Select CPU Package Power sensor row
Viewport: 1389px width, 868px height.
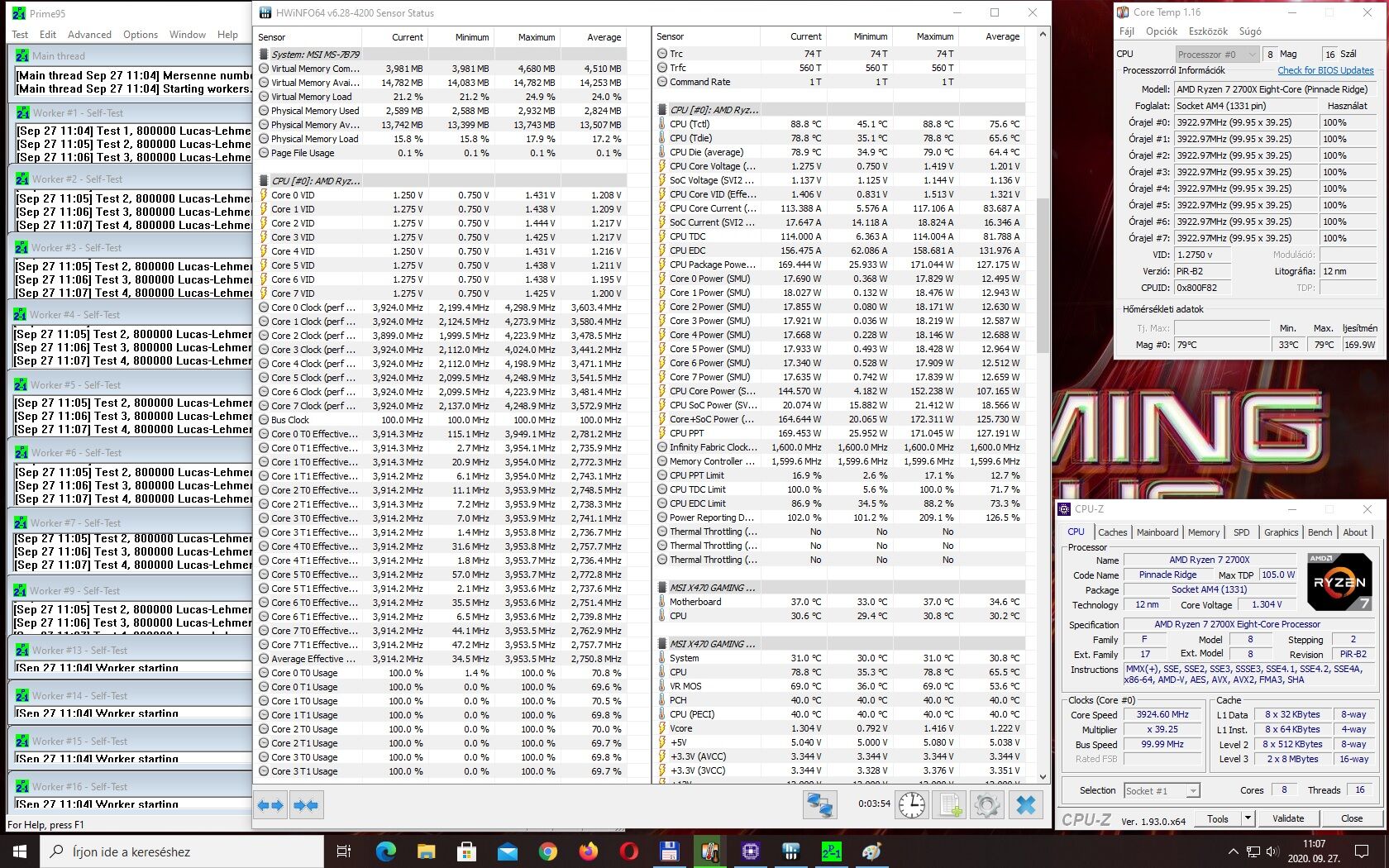(x=839, y=265)
